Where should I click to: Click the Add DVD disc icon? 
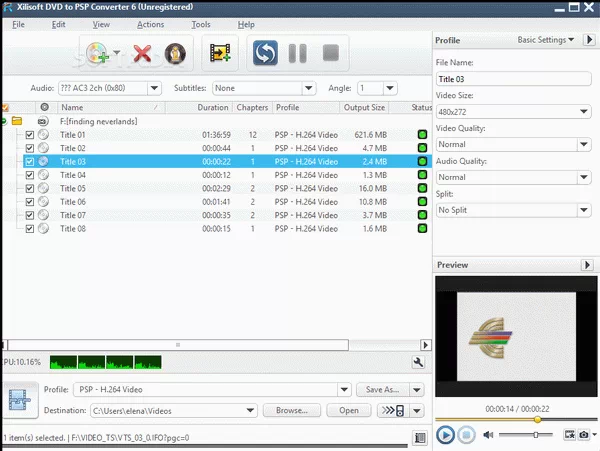click(98, 53)
